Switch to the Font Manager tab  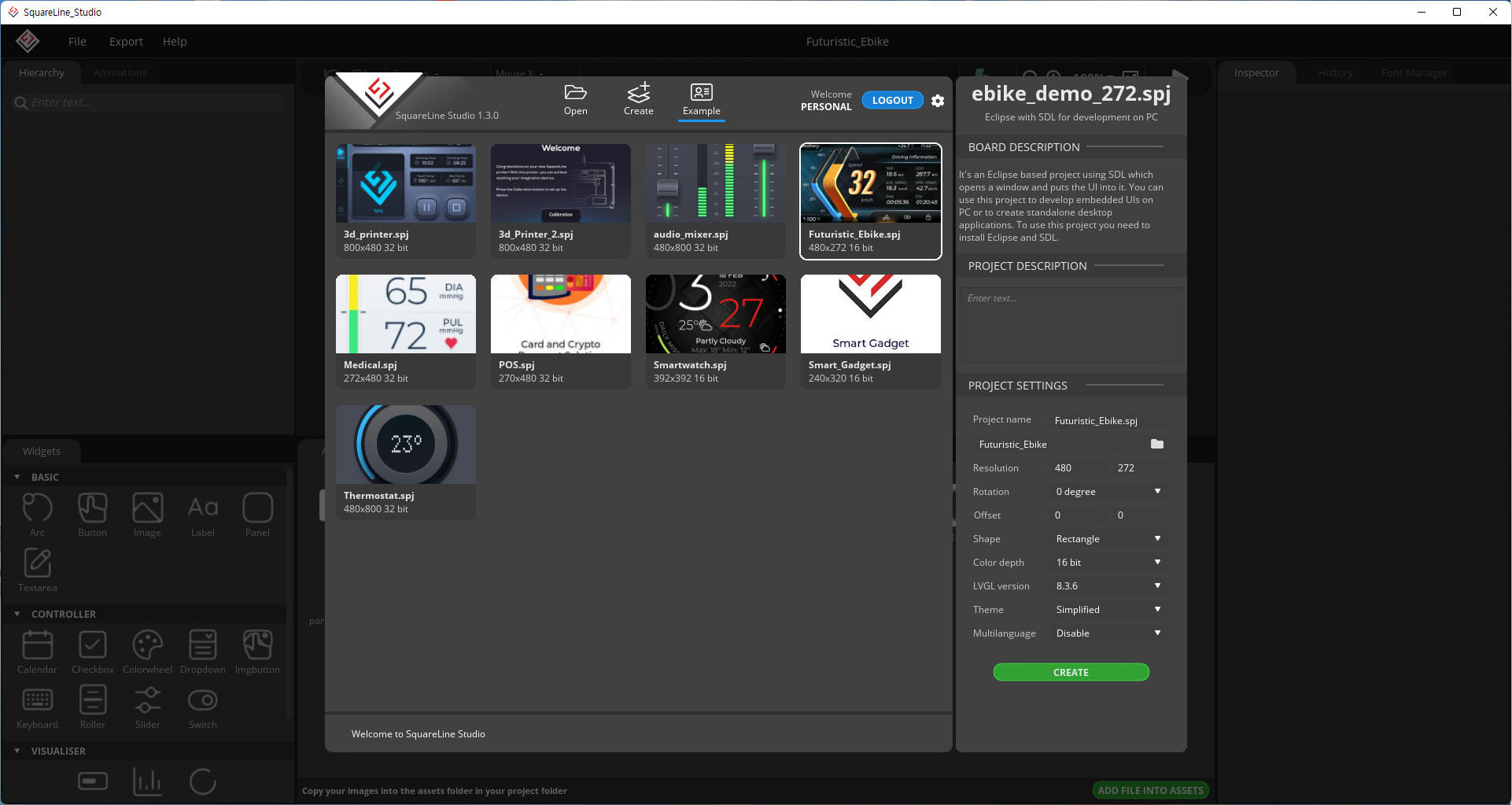click(x=1414, y=72)
